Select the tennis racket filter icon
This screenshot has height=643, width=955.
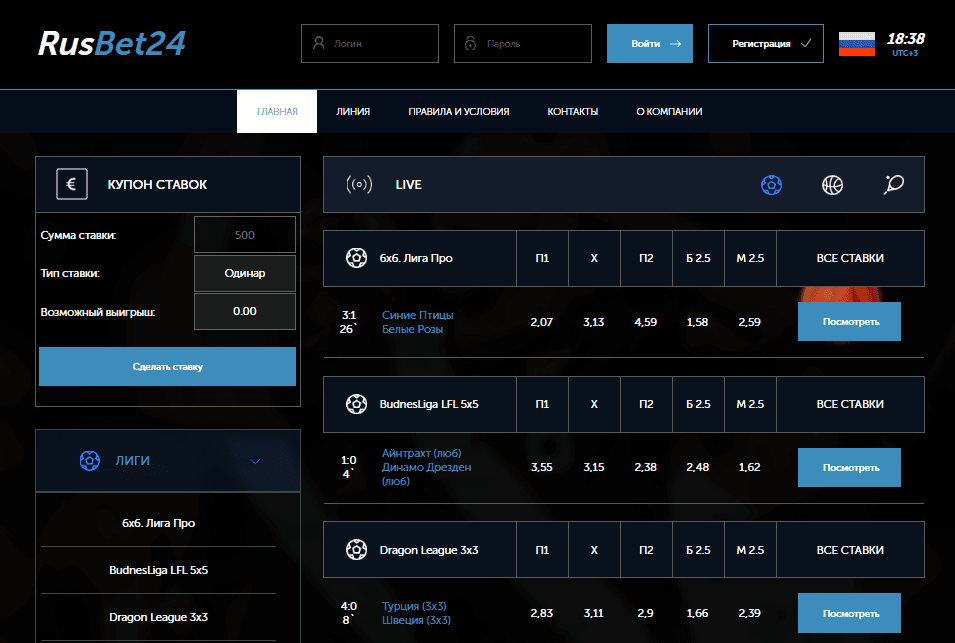tap(894, 185)
